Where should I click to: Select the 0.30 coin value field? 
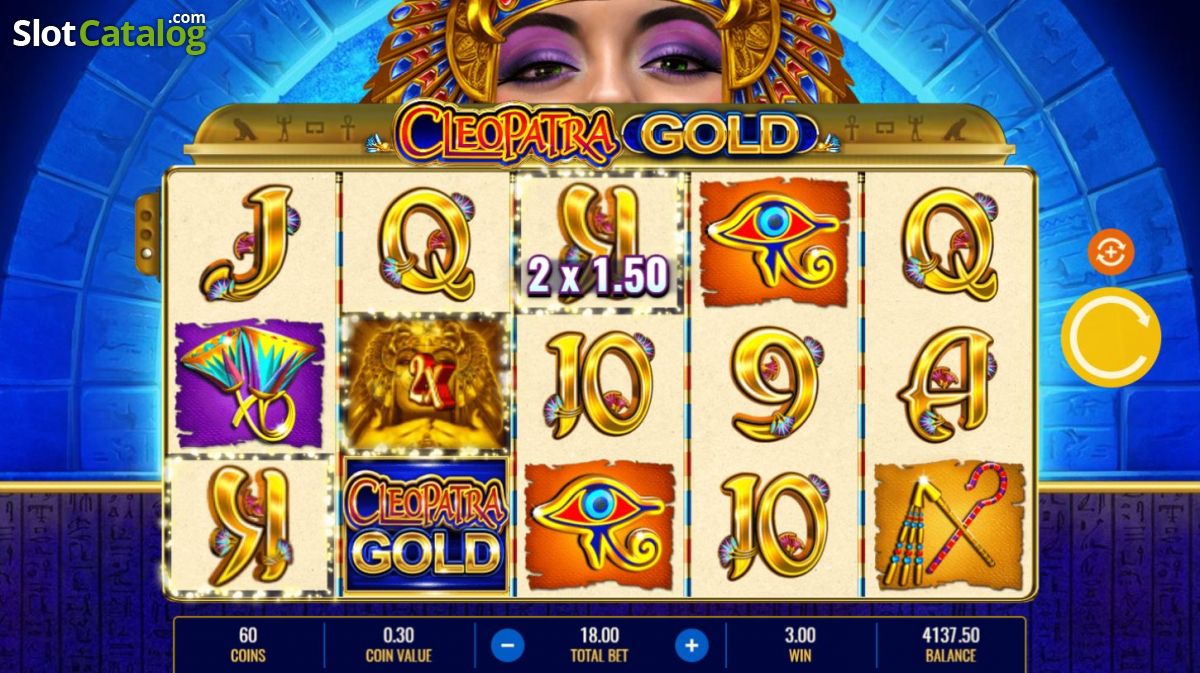(399, 645)
